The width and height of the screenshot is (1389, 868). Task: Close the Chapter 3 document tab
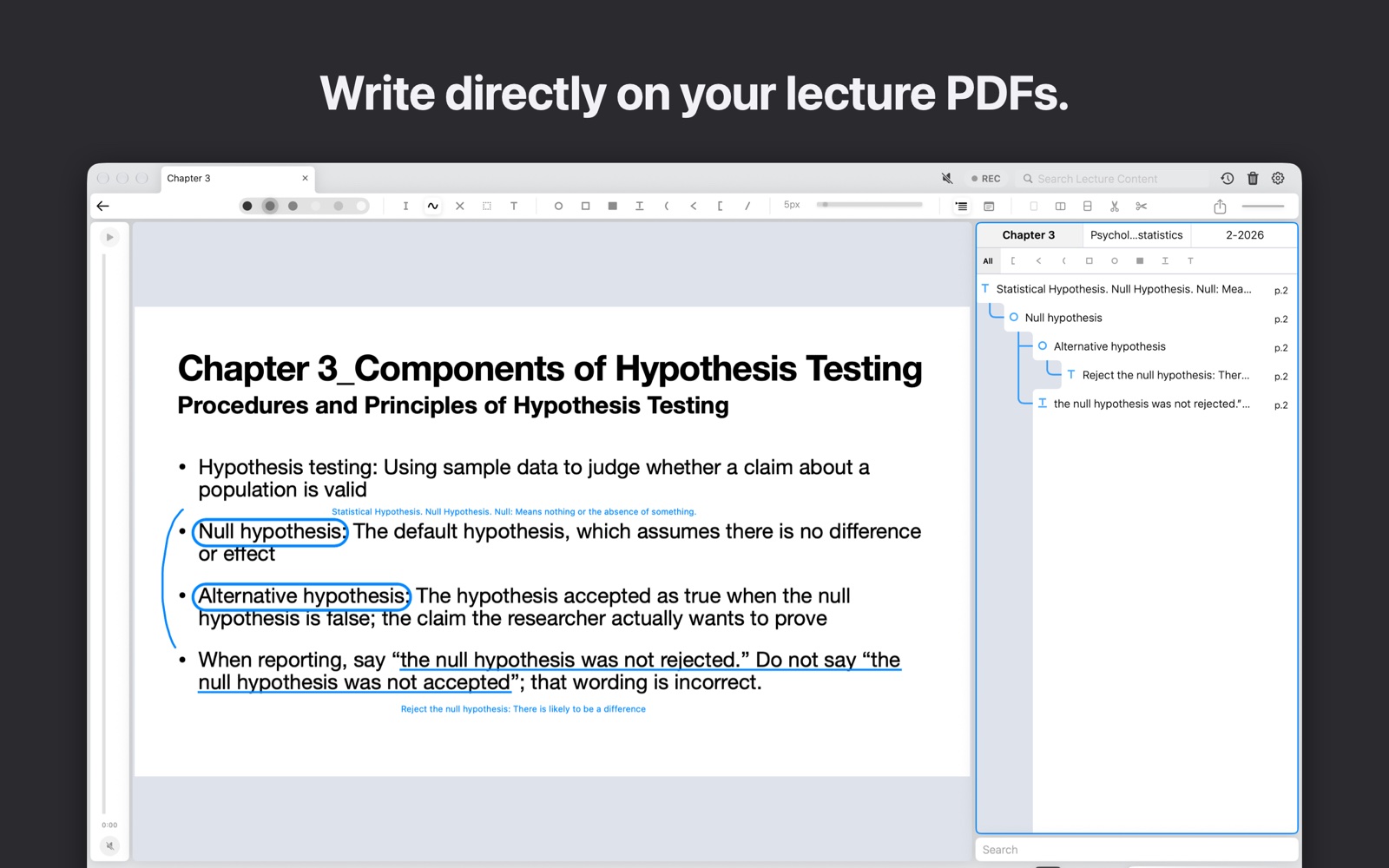click(305, 178)
